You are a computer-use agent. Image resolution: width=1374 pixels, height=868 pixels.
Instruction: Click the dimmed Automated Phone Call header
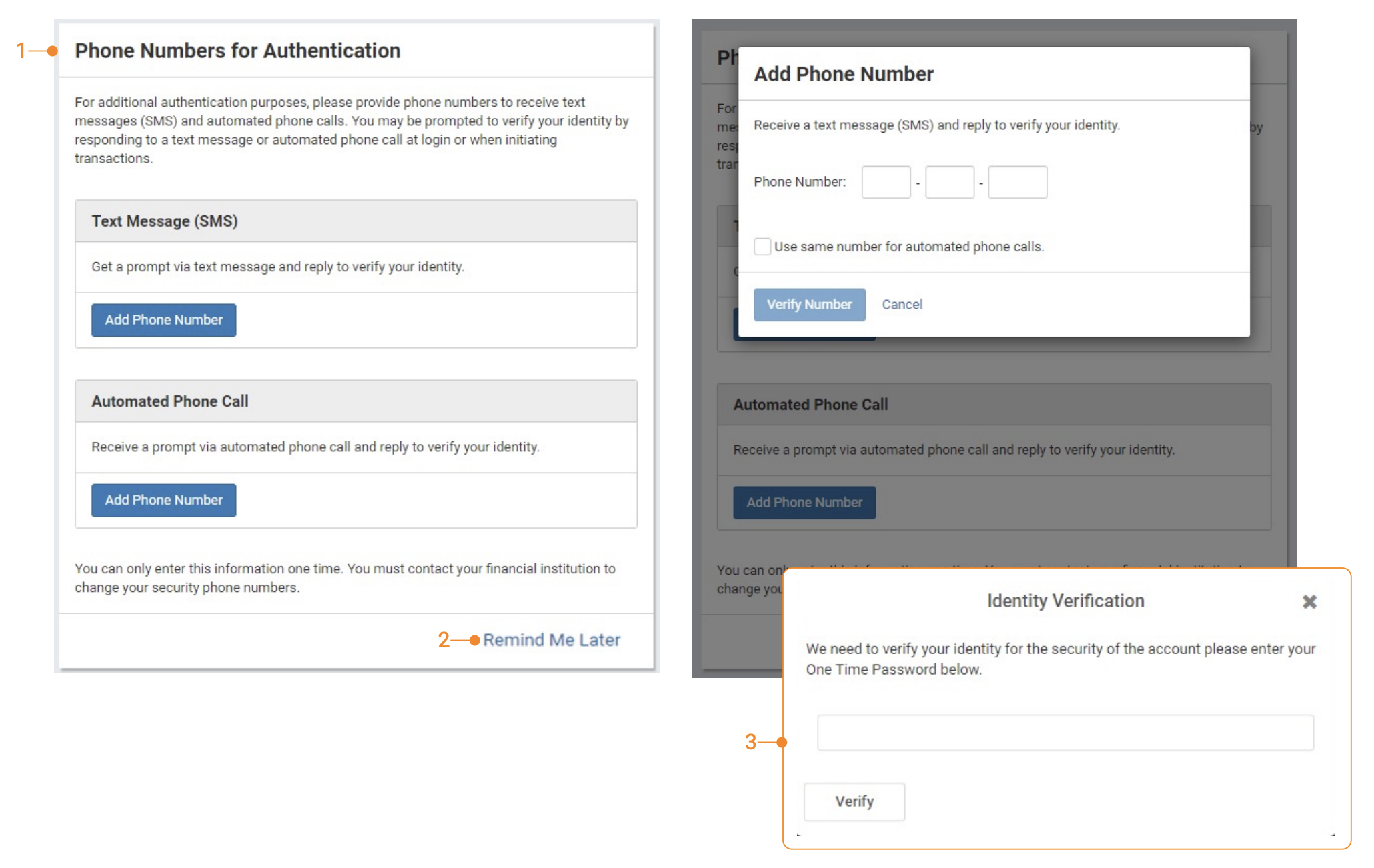click(810, 405)
